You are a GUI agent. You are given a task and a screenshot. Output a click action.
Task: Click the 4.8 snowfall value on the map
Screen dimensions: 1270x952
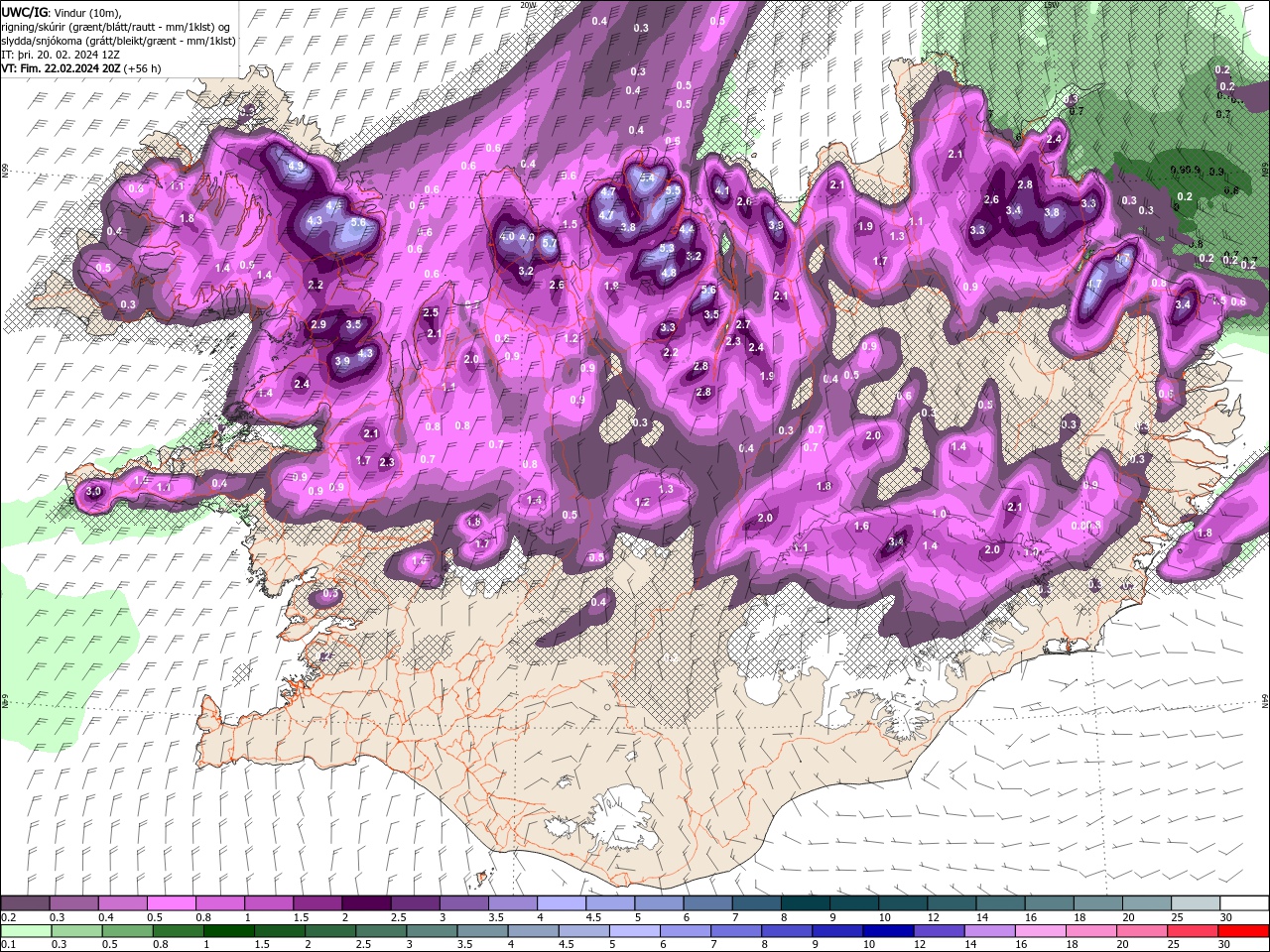[x=669, y=273]
